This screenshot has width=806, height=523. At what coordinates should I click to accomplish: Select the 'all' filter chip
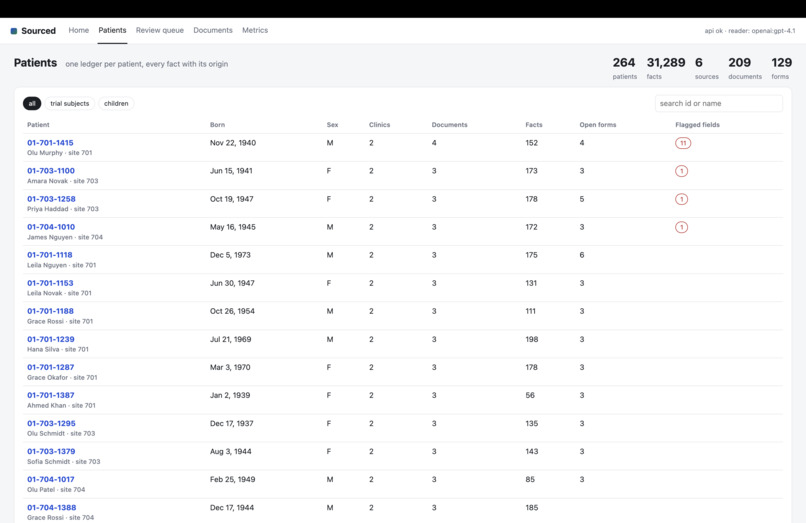tap(32, 103)
